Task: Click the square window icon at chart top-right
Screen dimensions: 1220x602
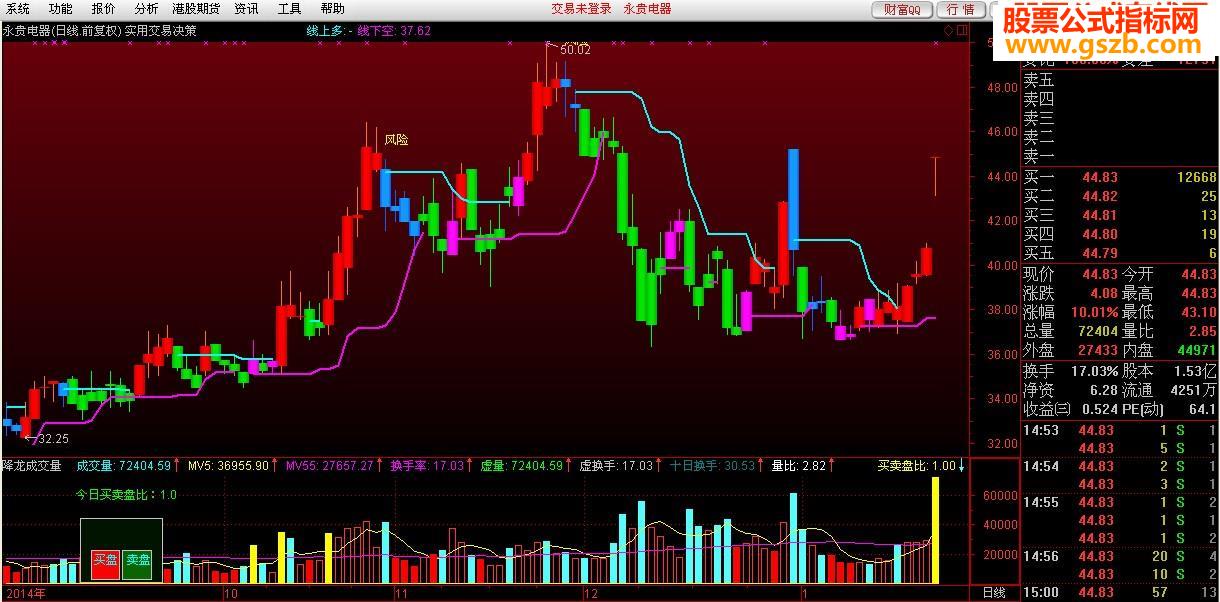Action: tap(962, 31)
